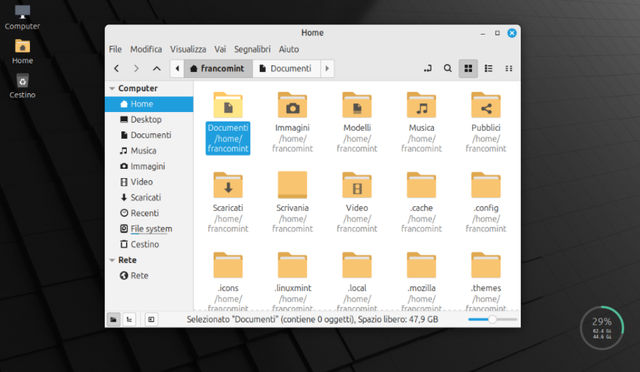Open File system in the sidebar
The height and width of the screenshot is (372, 640).
pyautogui.click(x=149, y=229)
